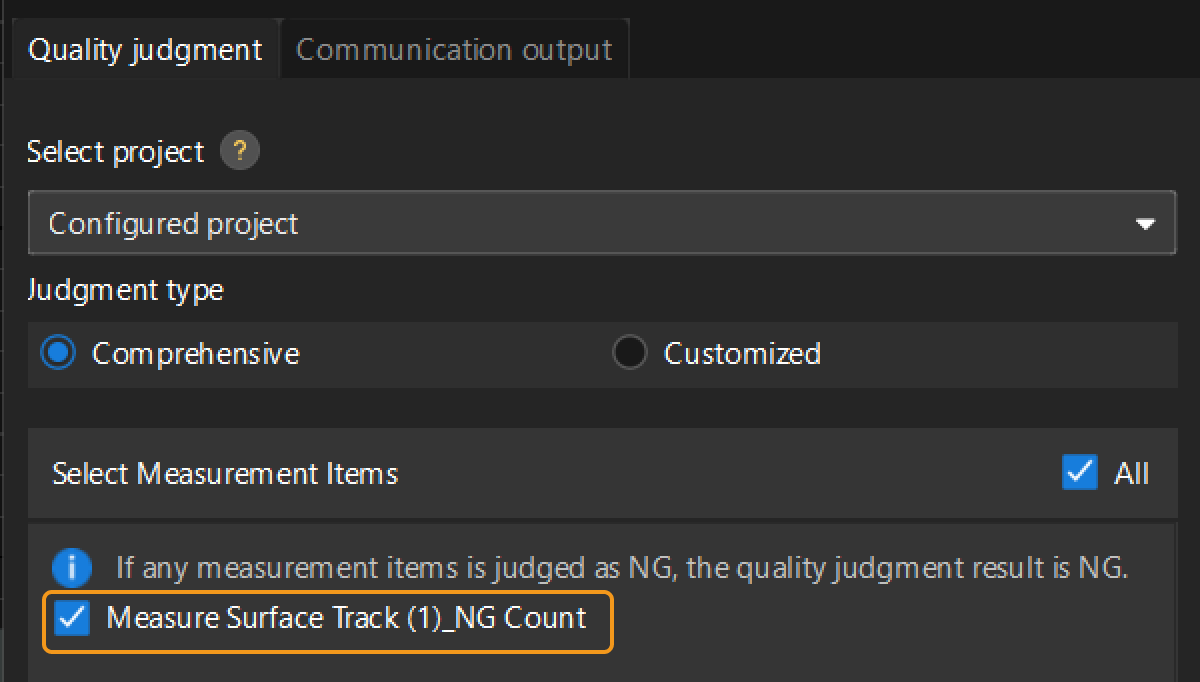
Task: Switch to the Communication output tab
Action: [454, 50]
